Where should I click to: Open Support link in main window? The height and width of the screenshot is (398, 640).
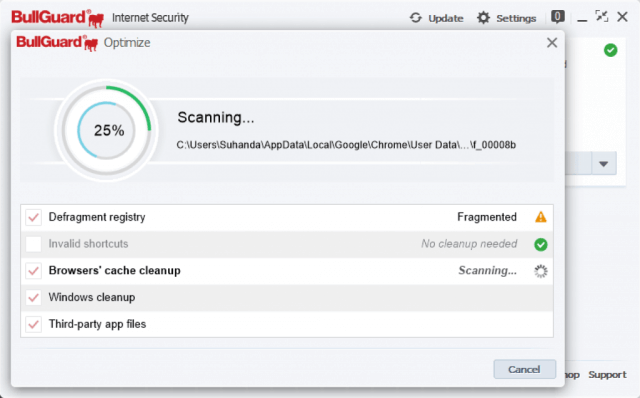[x=607, y=375]
